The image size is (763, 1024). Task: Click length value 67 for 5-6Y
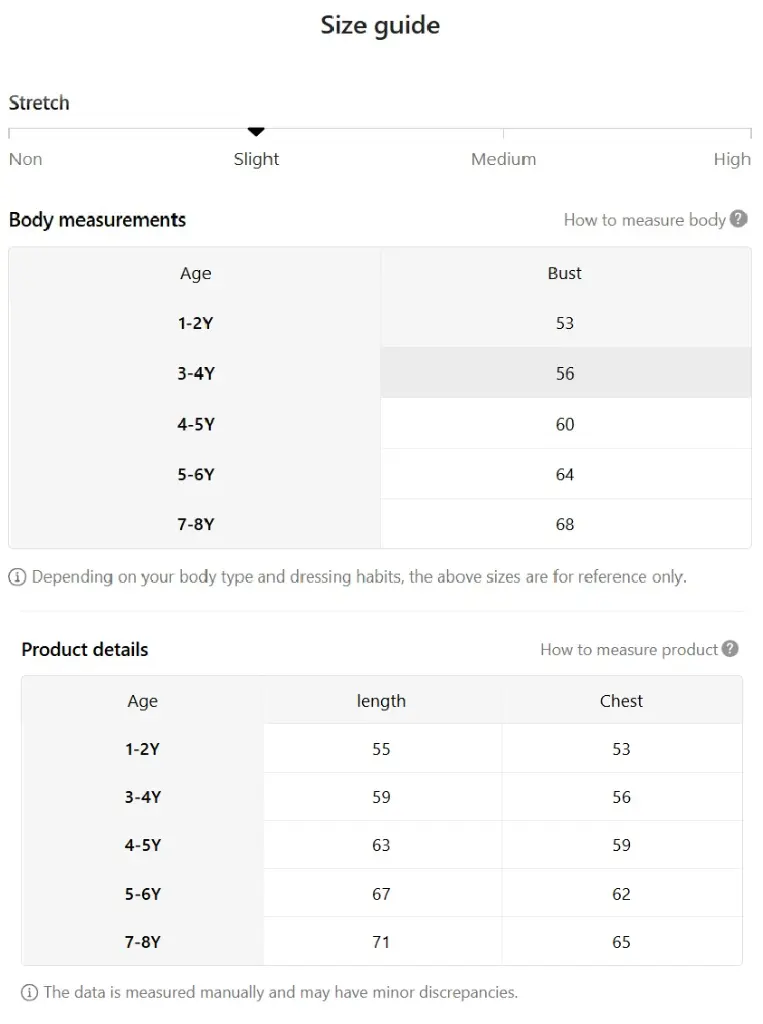(x=381, y=893)
